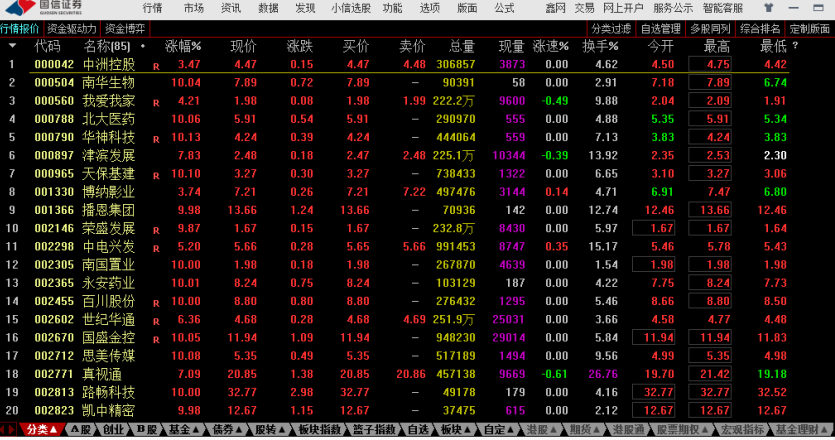Expand the 基金 dropdown tab
This screenshot has height=440, width=835.
point(184,429)
